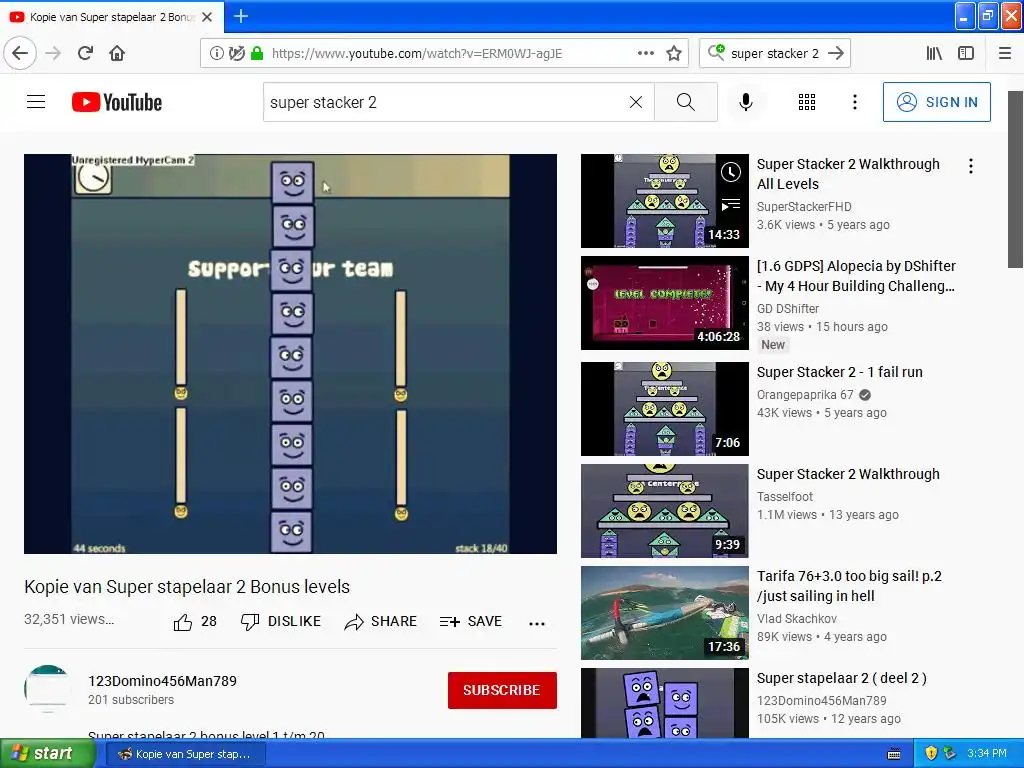Screen dimensions: 1024x768
Task: Open the 123Domino456Man789 channel name link
Action: [163, 681]
